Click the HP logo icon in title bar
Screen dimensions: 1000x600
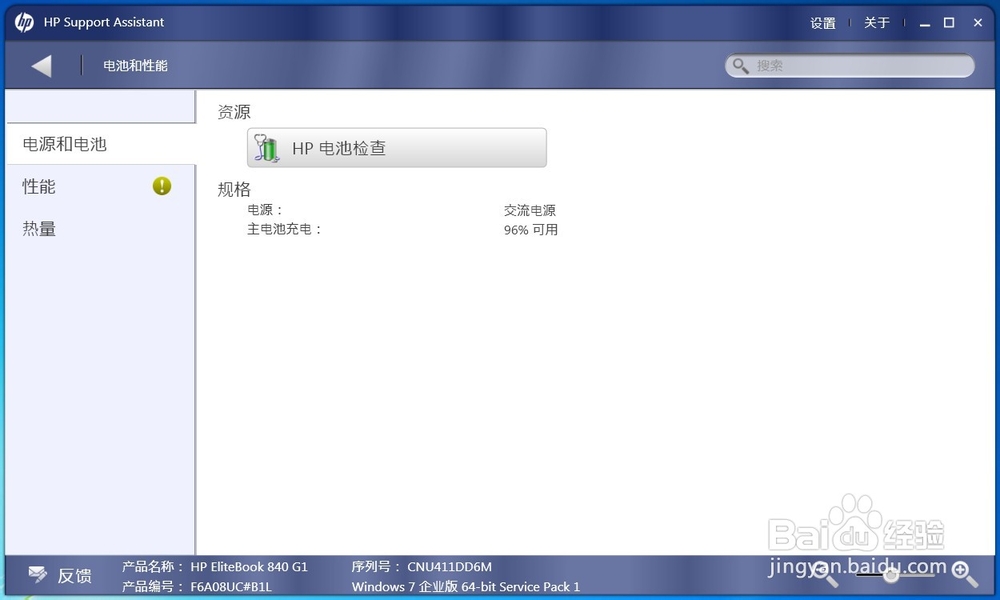point(24,22)
